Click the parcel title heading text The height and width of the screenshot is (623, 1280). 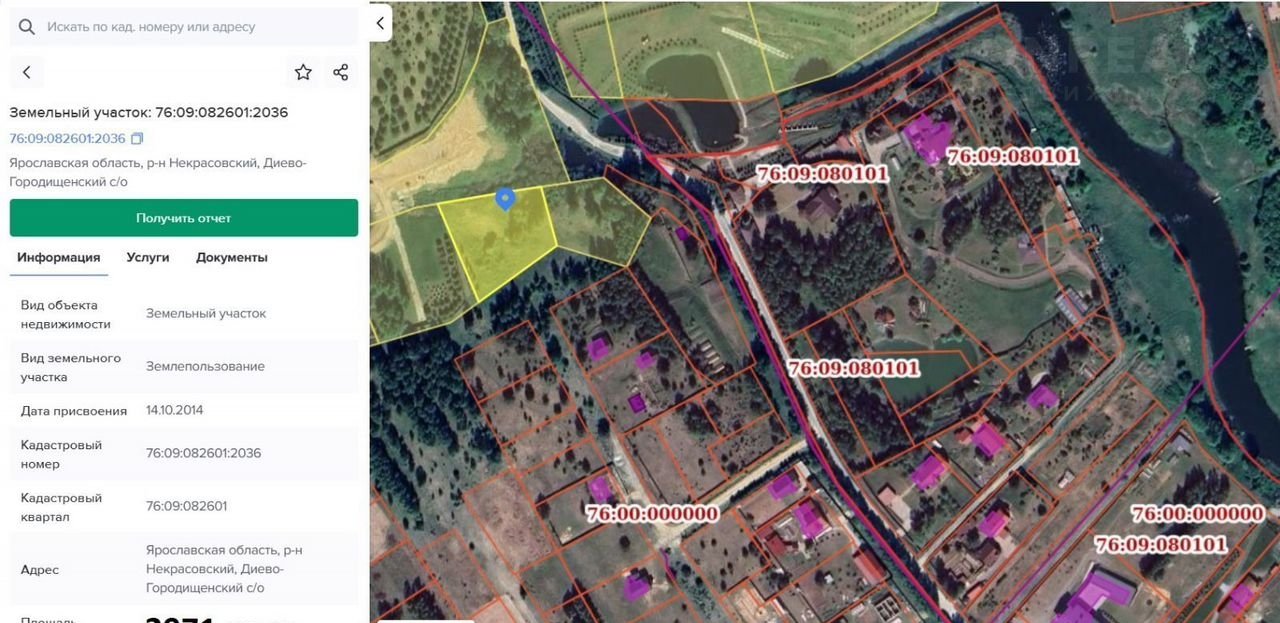[149, 112]
